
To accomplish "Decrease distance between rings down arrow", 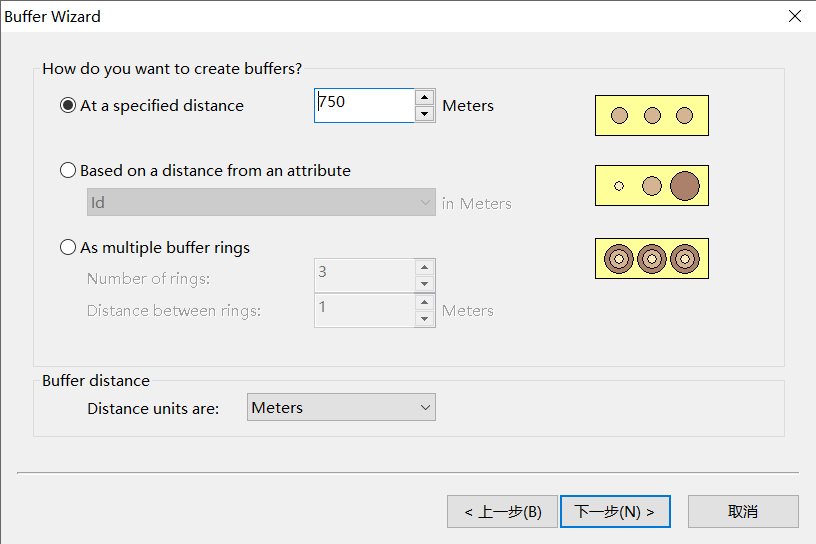I will [425, 319].
